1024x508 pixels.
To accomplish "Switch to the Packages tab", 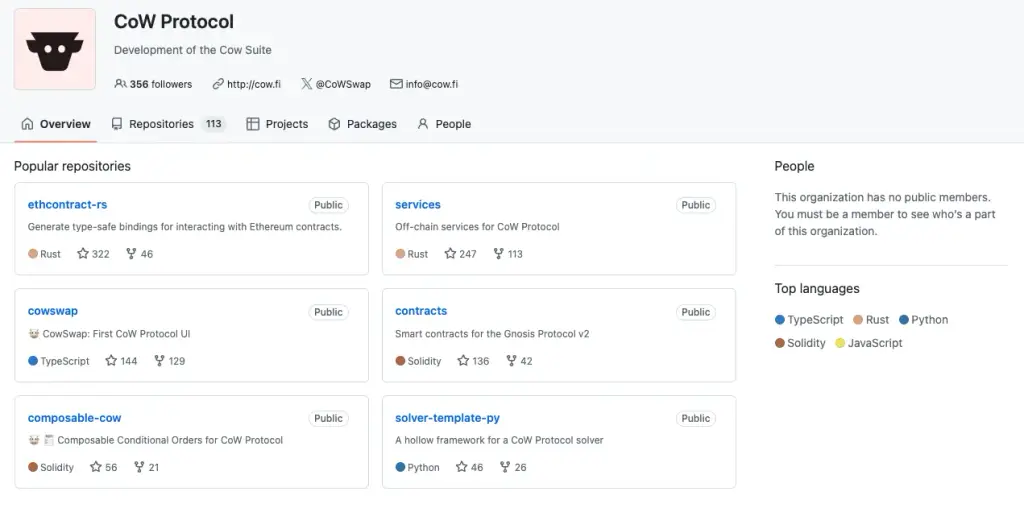I will click(x=362, y=124).
